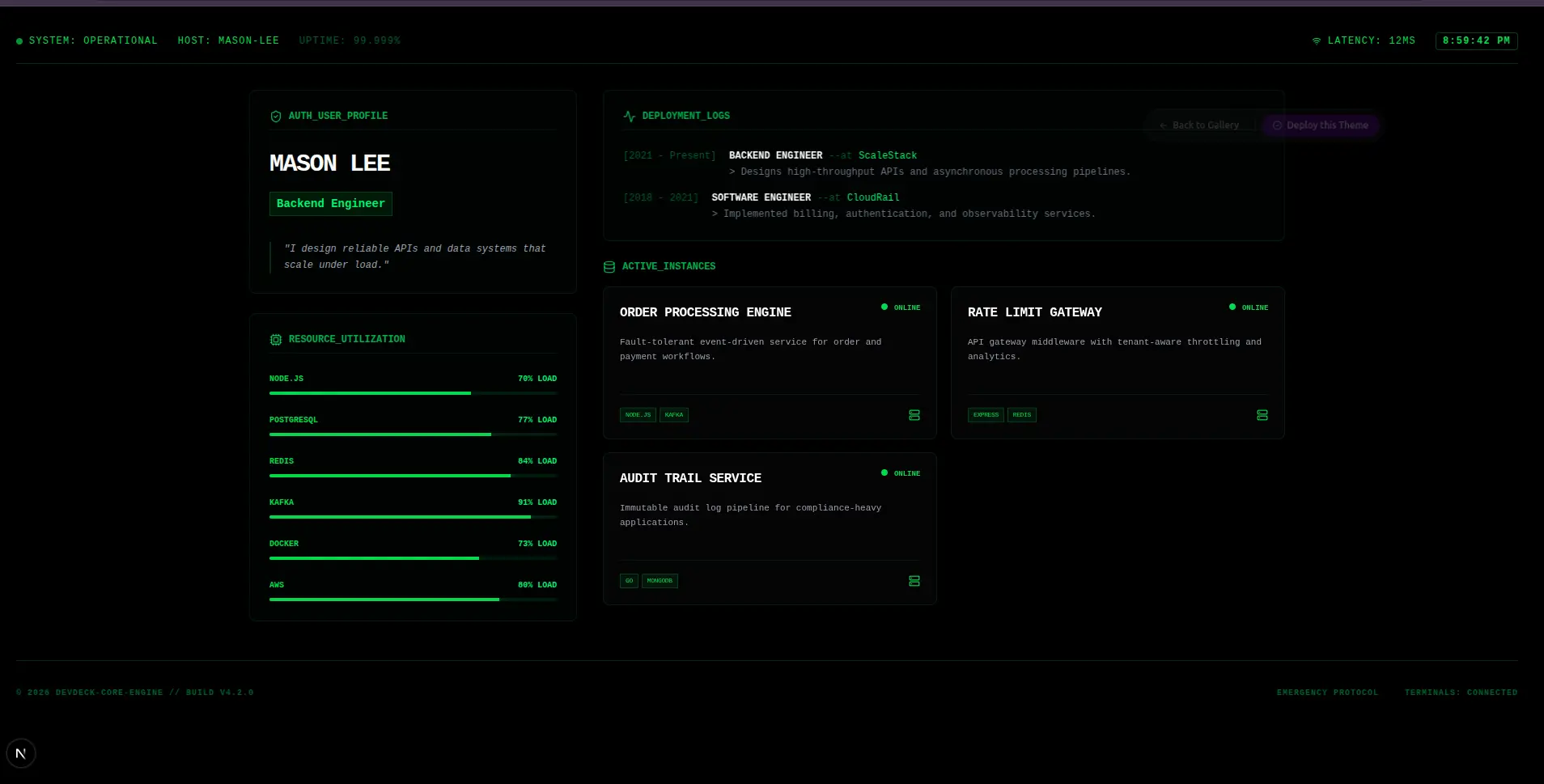Image resolution: width=1544 pixels, height=784 pixels.
Task: Click the CPU icon beside RESOURCE_UTILIZATION
Action: point(276,340)
